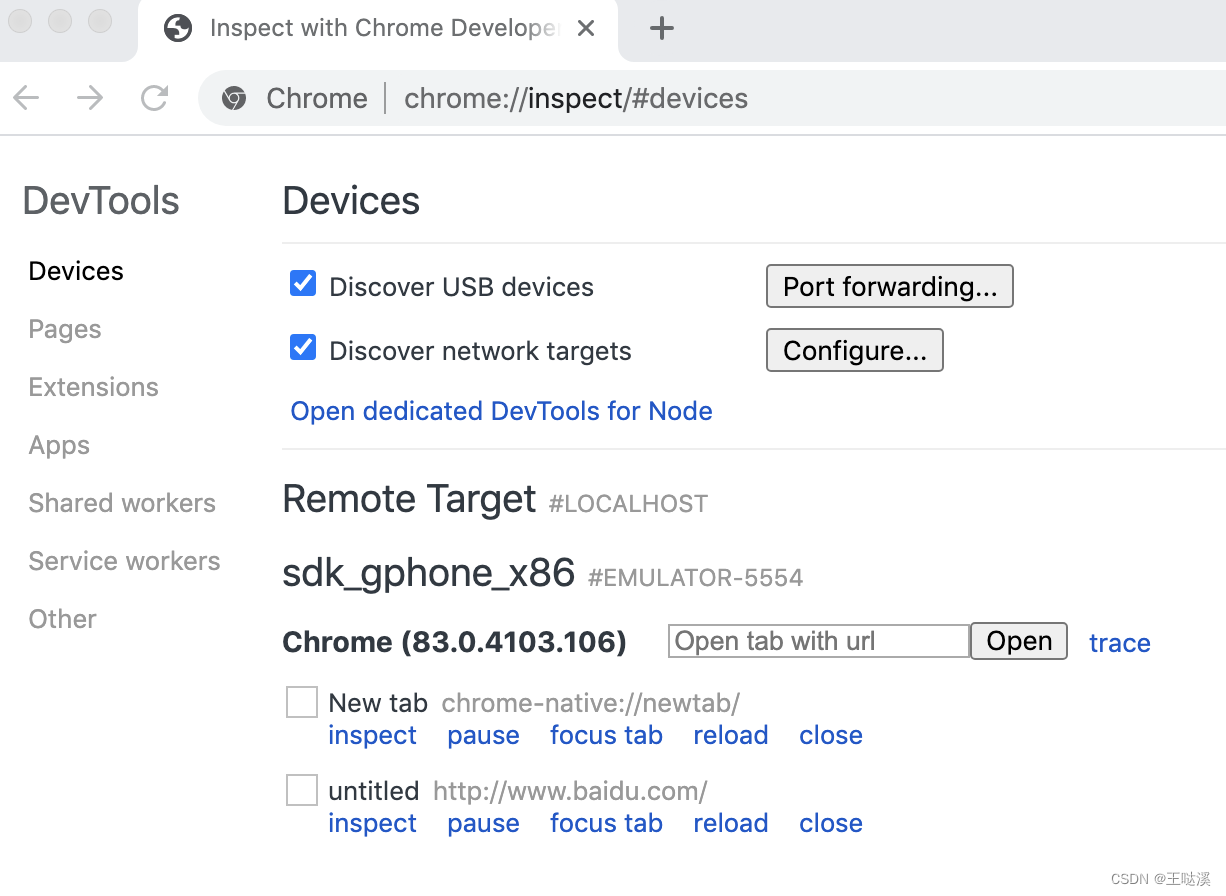Screen dimensions: 1226x896
Task: Inspect the New tab page
Action: click(372, 735)
